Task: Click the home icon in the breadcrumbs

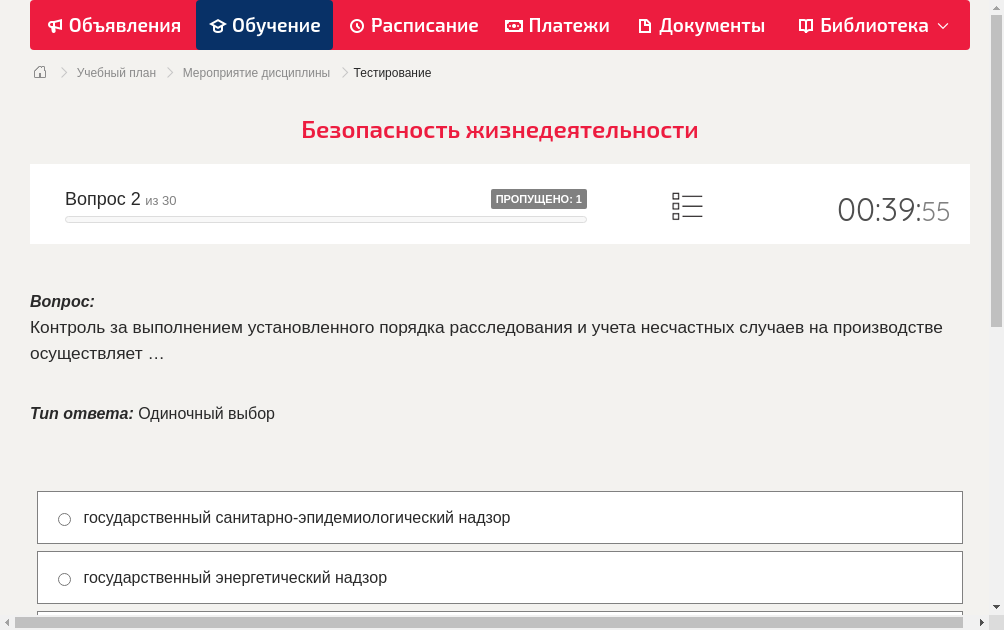Action: tap(40, 72)
